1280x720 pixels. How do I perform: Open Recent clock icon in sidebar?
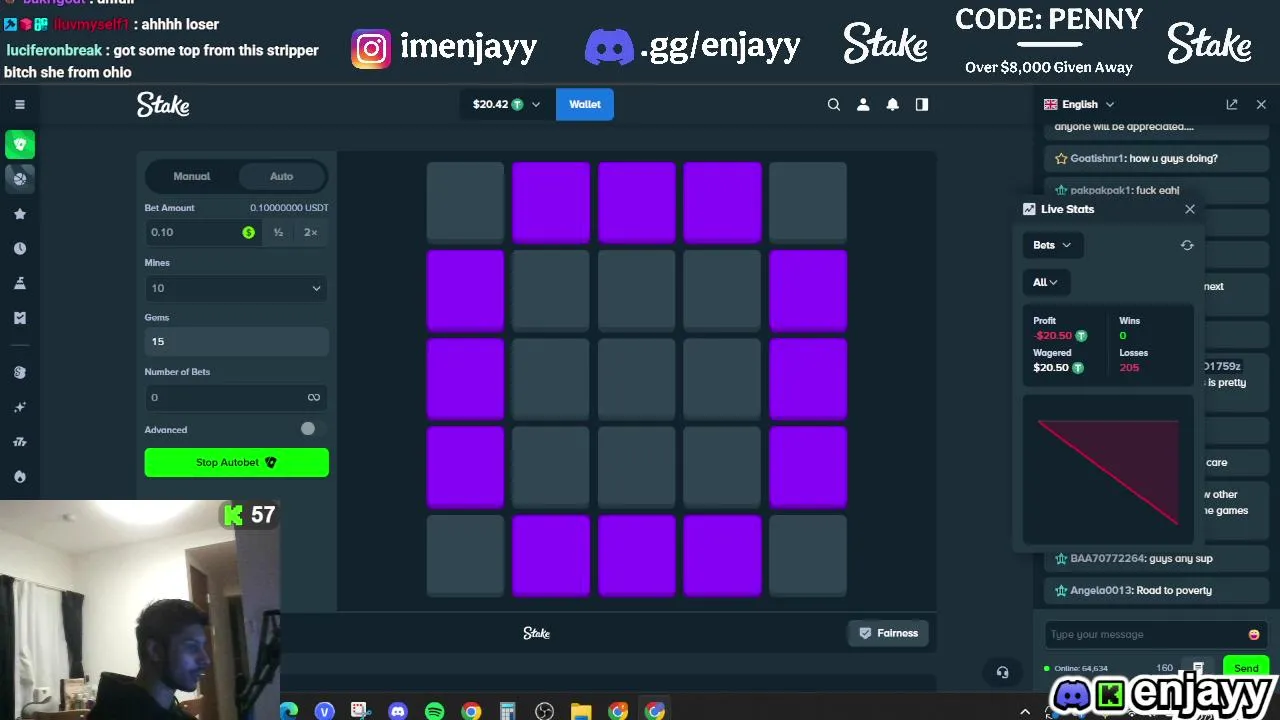pyautogui.click(x=20, y=248)
